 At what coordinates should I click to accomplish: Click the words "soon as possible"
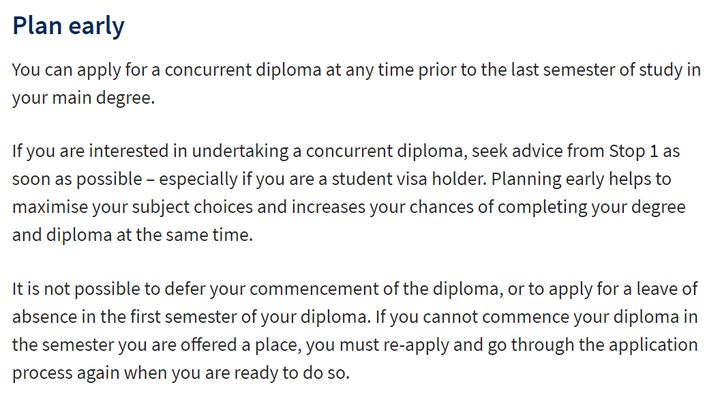(x=77, y=179)
